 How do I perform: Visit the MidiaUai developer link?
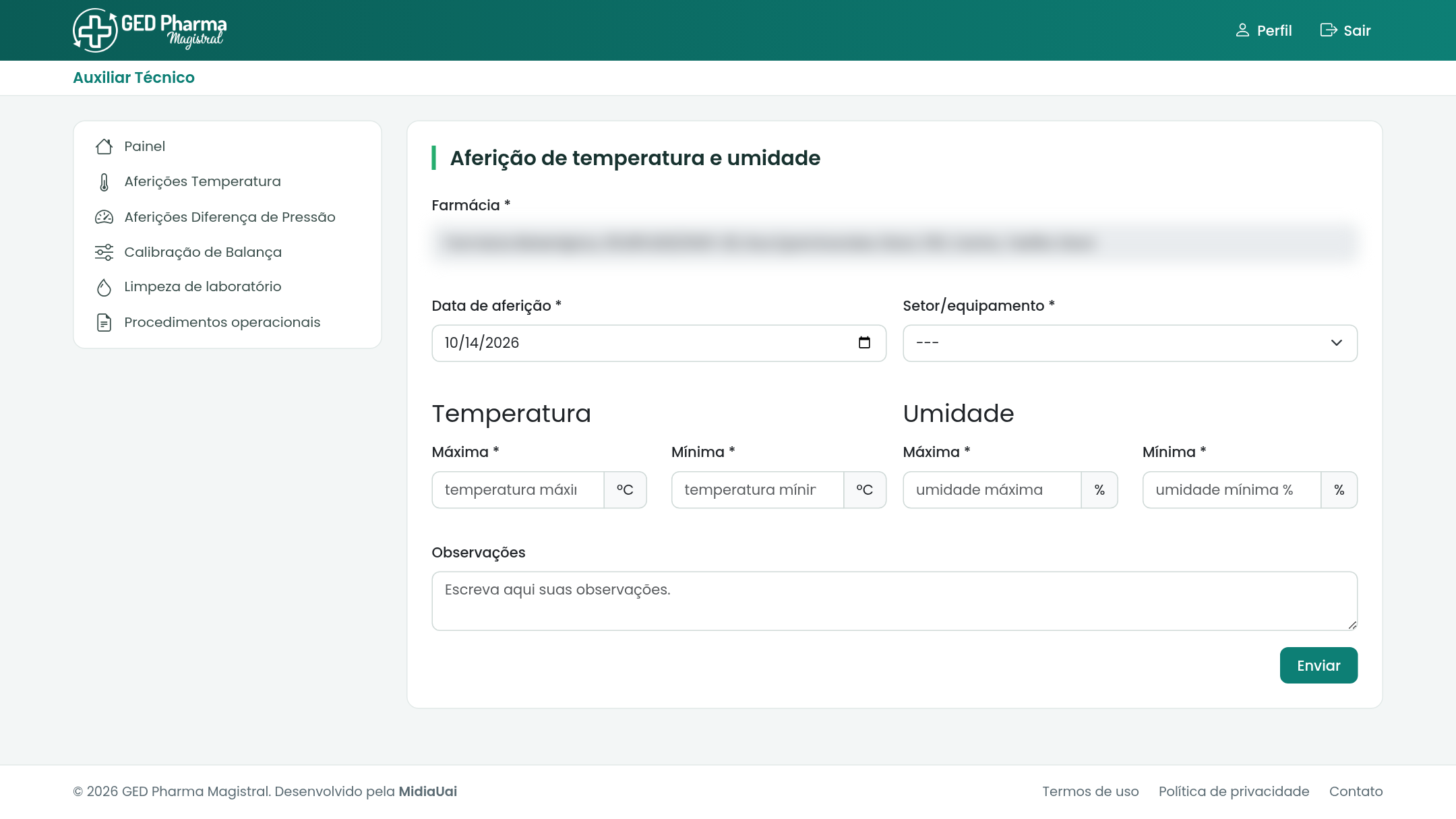pyautogui.click(x=427, y=791)
